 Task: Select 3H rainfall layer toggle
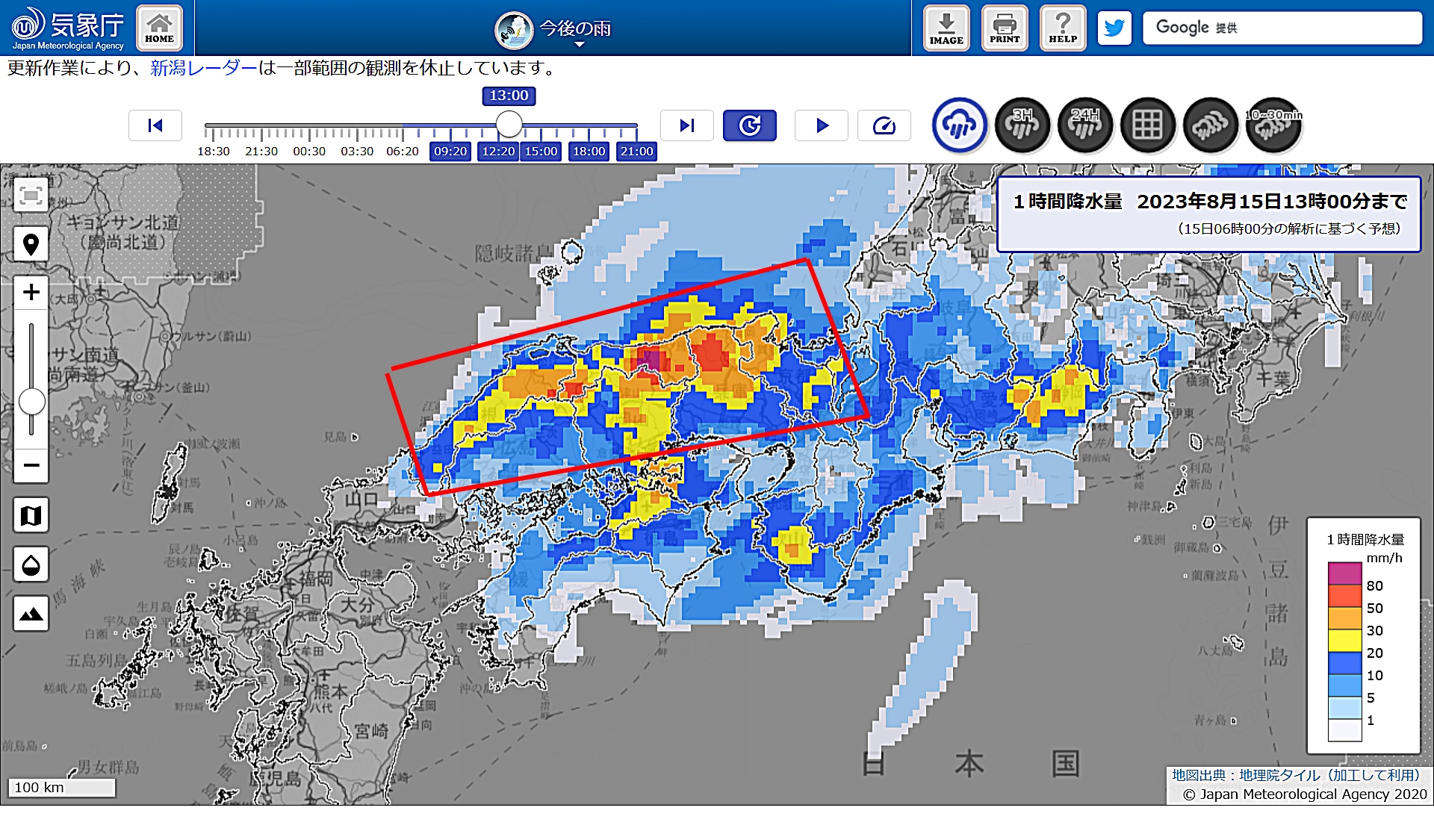pyautogui.click(x=1022, y=125)
